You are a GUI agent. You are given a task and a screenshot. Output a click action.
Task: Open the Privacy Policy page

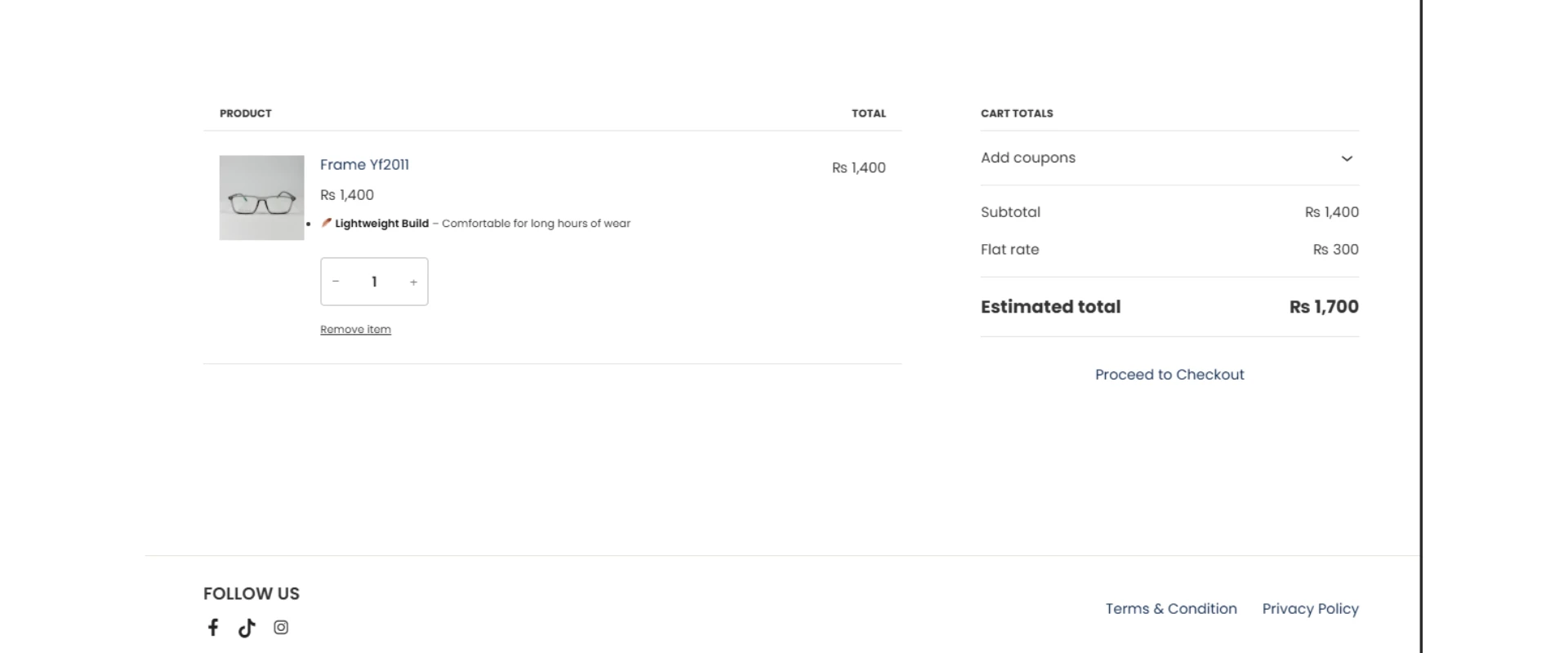click(x=1310, y=609)
